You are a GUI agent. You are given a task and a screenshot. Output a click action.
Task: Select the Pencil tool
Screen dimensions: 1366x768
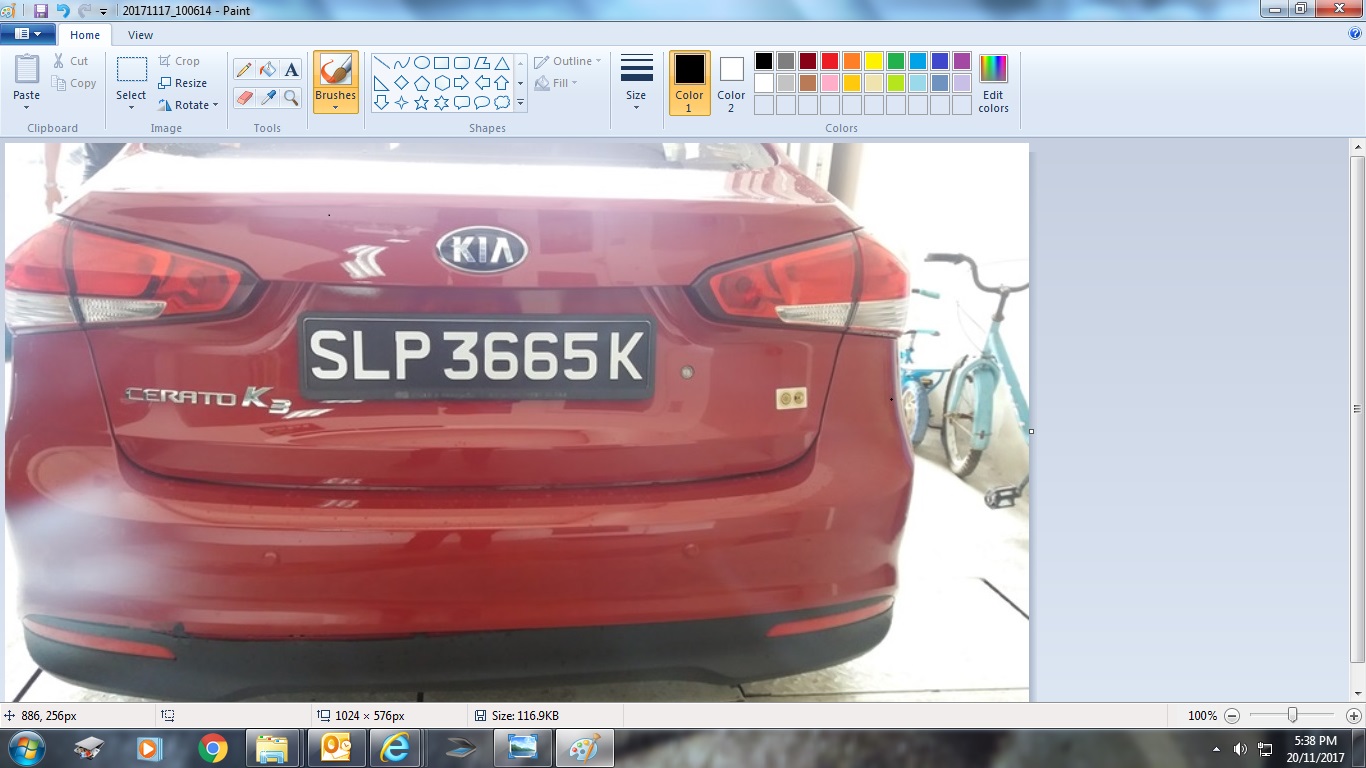click(x=243, y=69)
